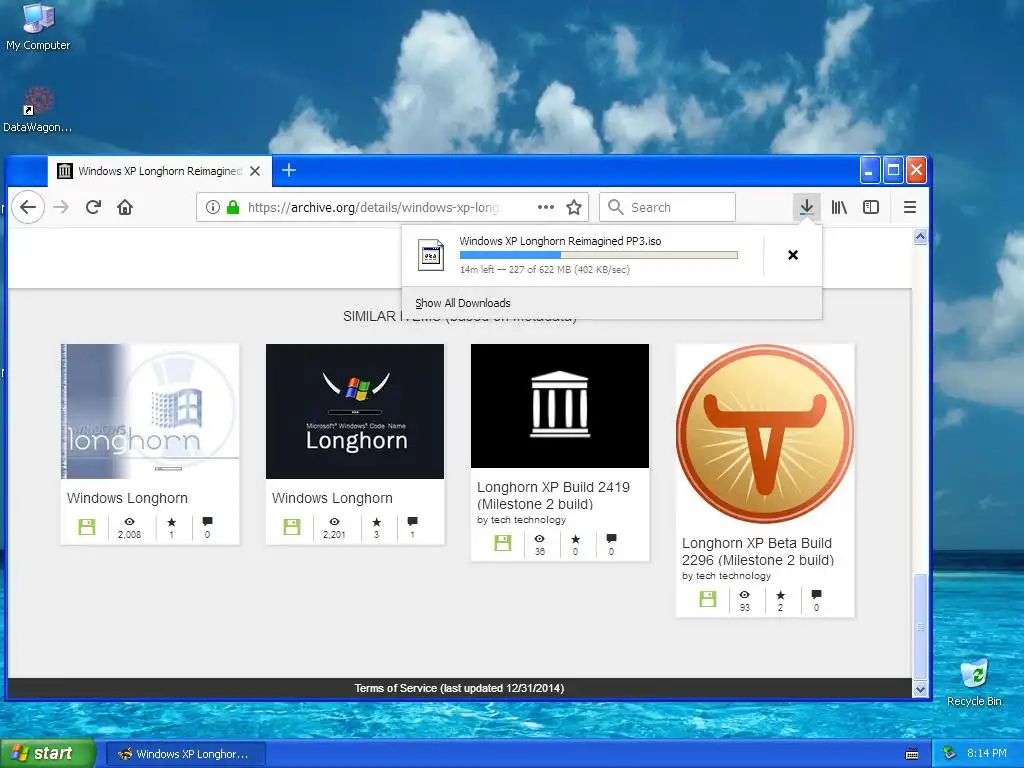Click views eye icon on Build 2419 card
This screenshot has height=768, width=1024.
point(539,539)
